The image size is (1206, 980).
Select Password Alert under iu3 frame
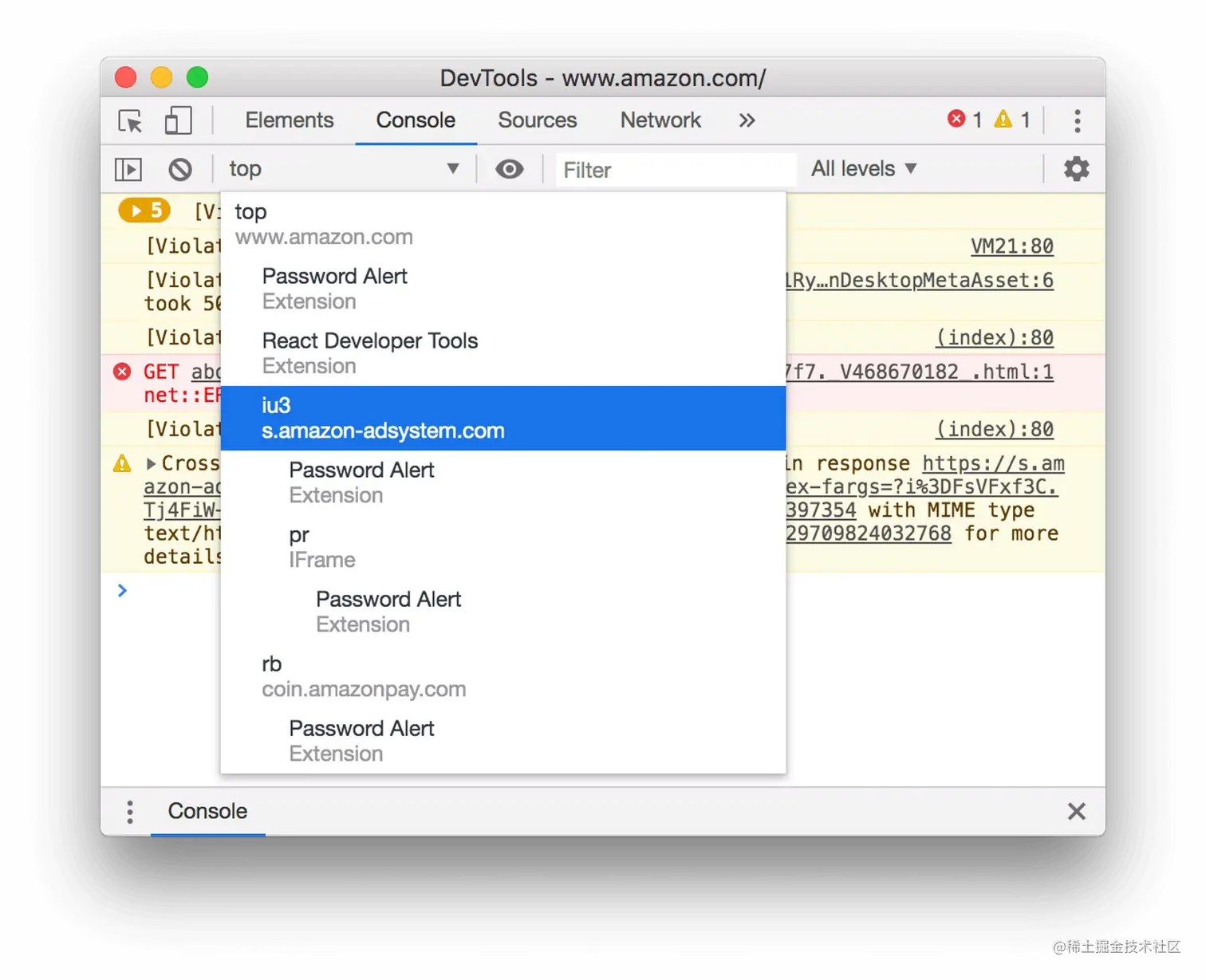point(503,482)
